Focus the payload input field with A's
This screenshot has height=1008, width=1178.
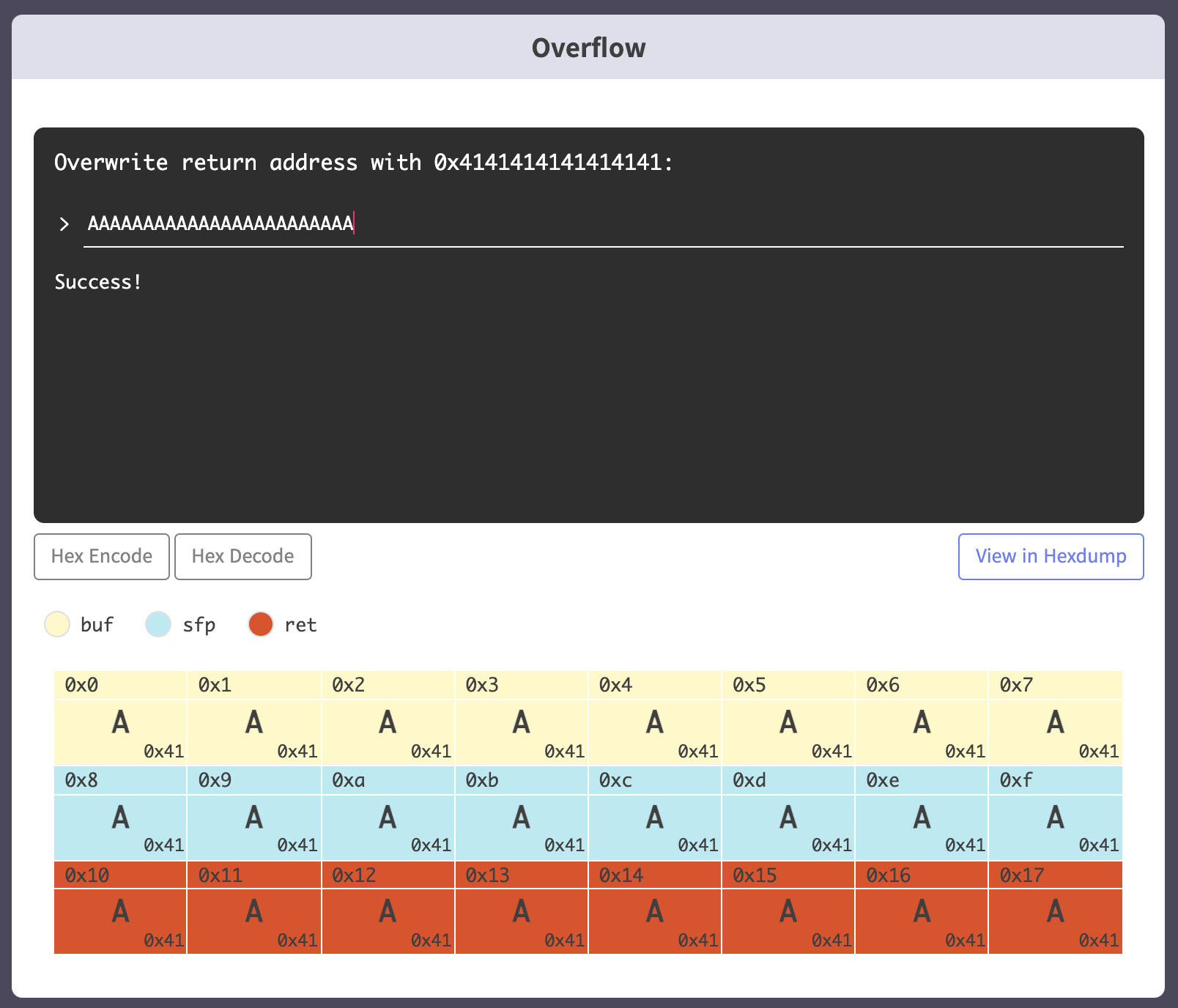coord(604,223)
